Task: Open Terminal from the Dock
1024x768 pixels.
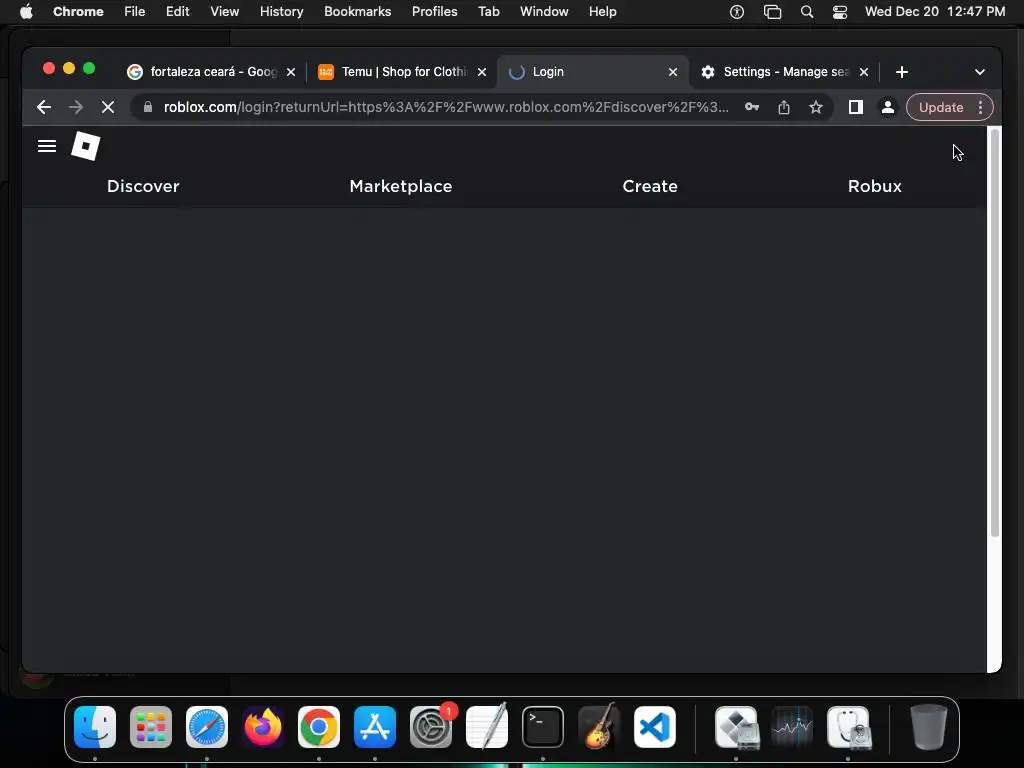Action: (543, 727)
